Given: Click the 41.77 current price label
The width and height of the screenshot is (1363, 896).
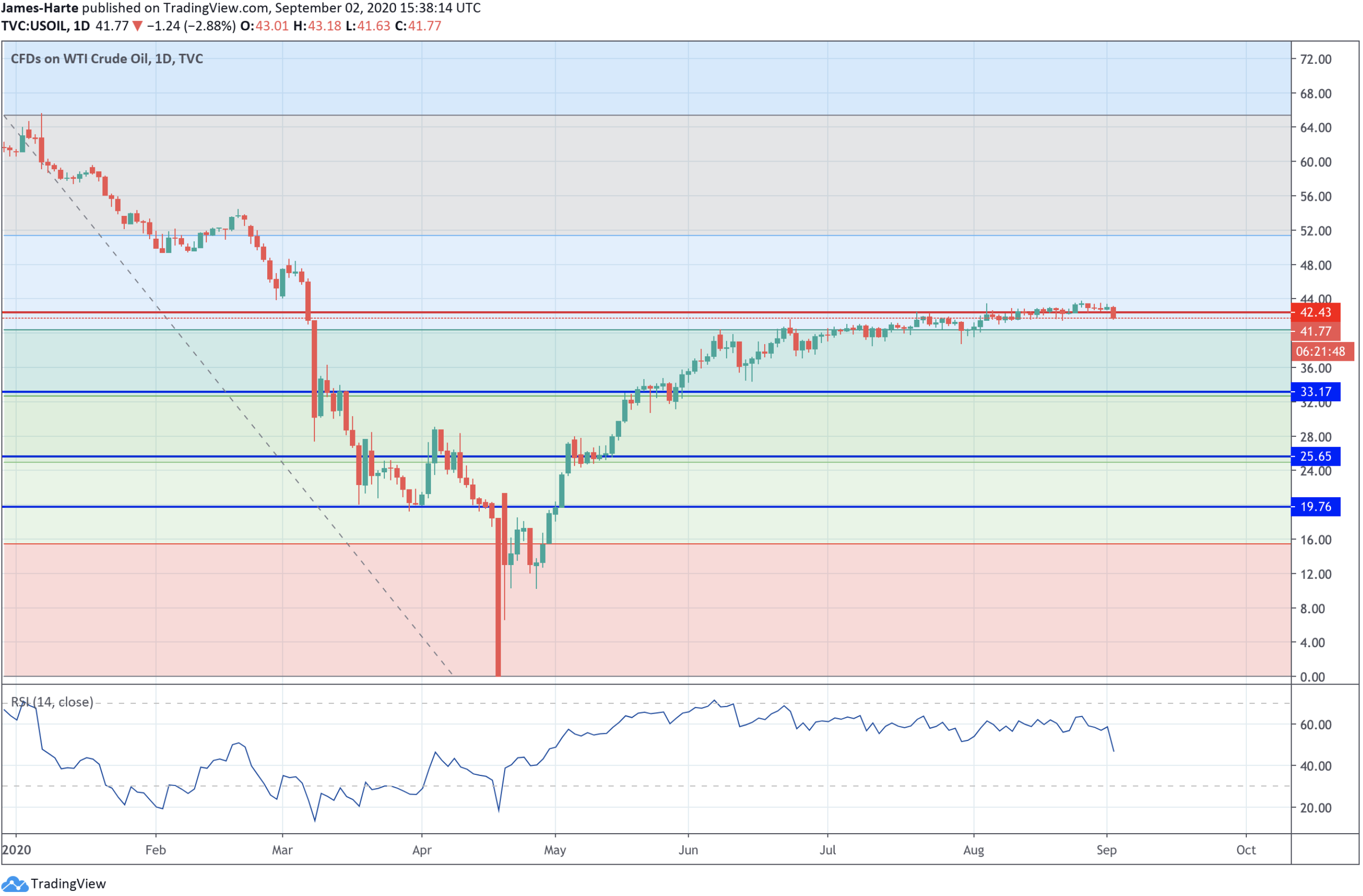Looking at the screenshot, I should pos(1315,331).
